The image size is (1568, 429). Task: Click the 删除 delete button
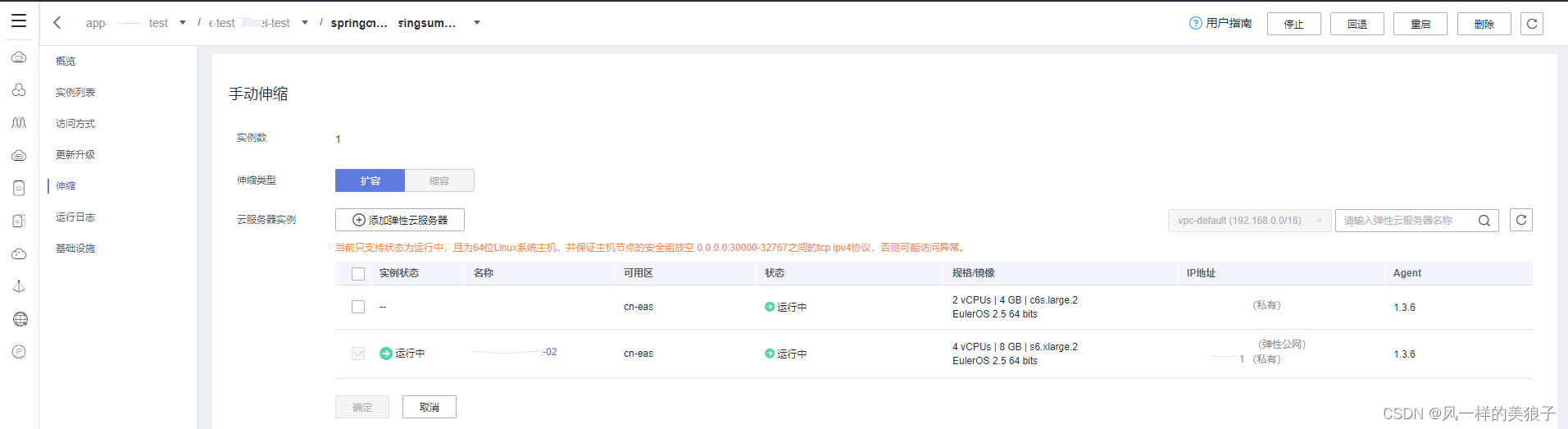(1484, 24)
